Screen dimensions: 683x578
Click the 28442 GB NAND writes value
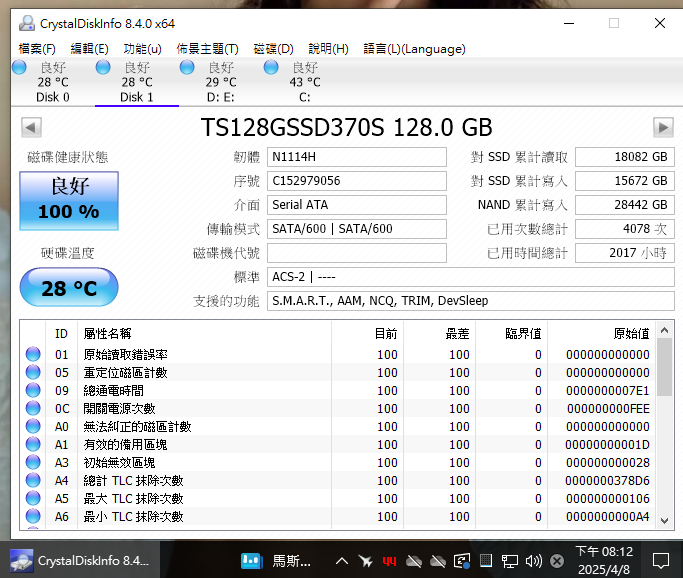pos(625,205)
